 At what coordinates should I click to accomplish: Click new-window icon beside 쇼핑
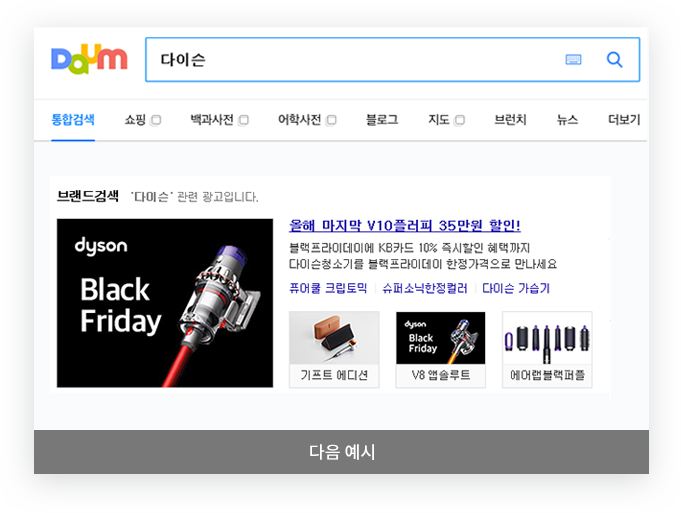pos(155,120)
